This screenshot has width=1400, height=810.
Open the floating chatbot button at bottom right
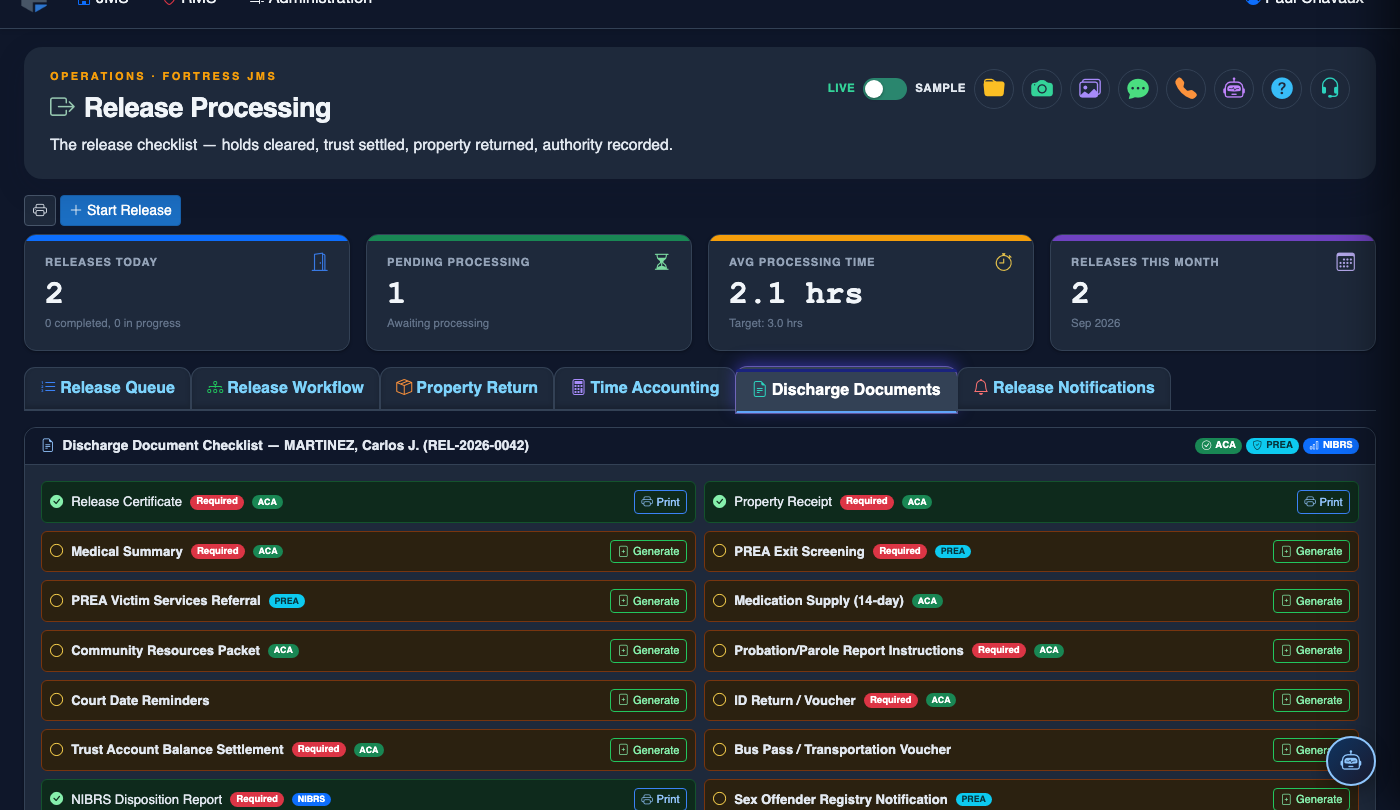click(x=1351, y=761)
